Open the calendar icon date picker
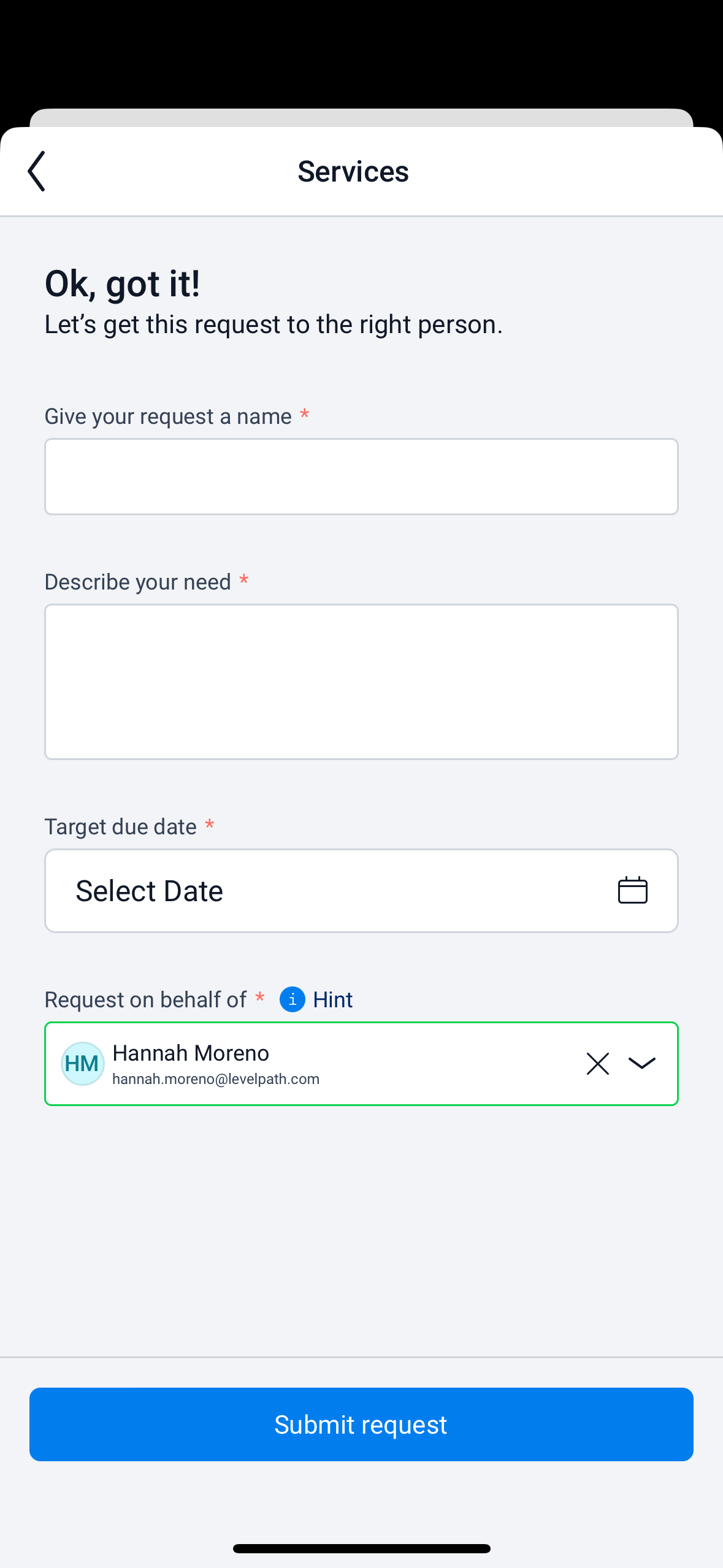The height and width of the screenshot is (1568, 723). [x=632, y=890]
